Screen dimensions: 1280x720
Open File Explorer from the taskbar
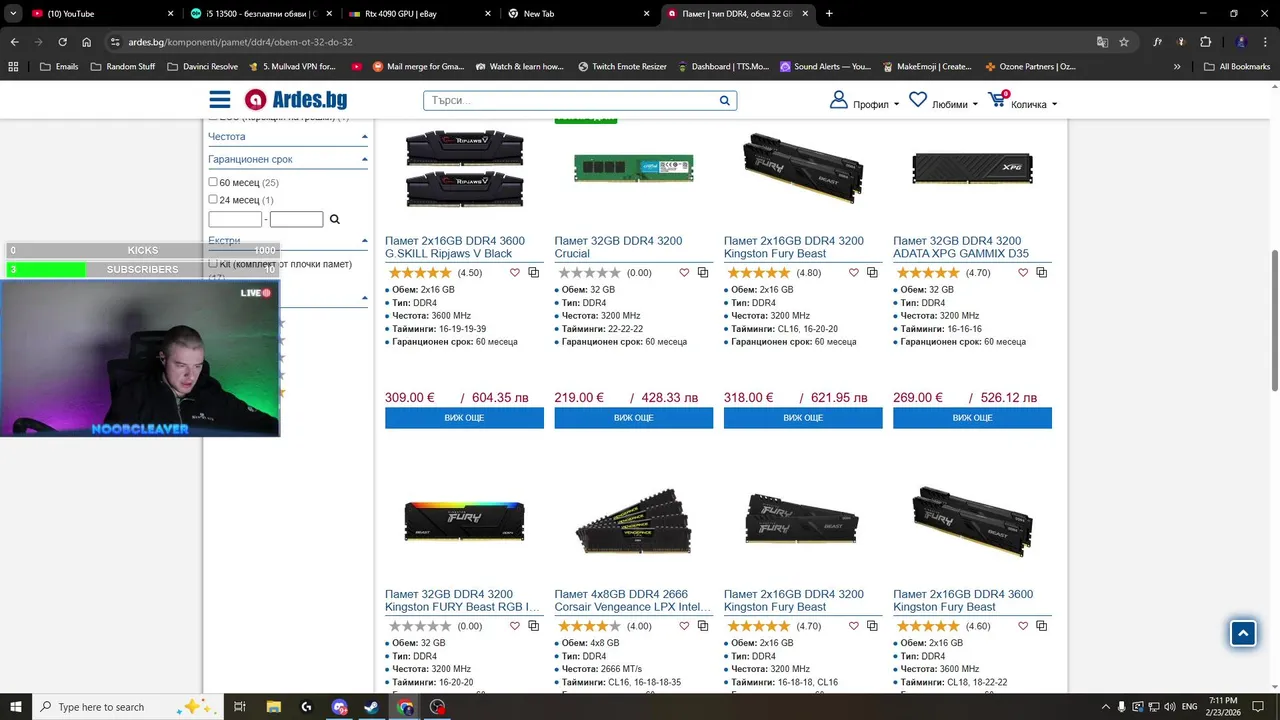tap(274, 707)
